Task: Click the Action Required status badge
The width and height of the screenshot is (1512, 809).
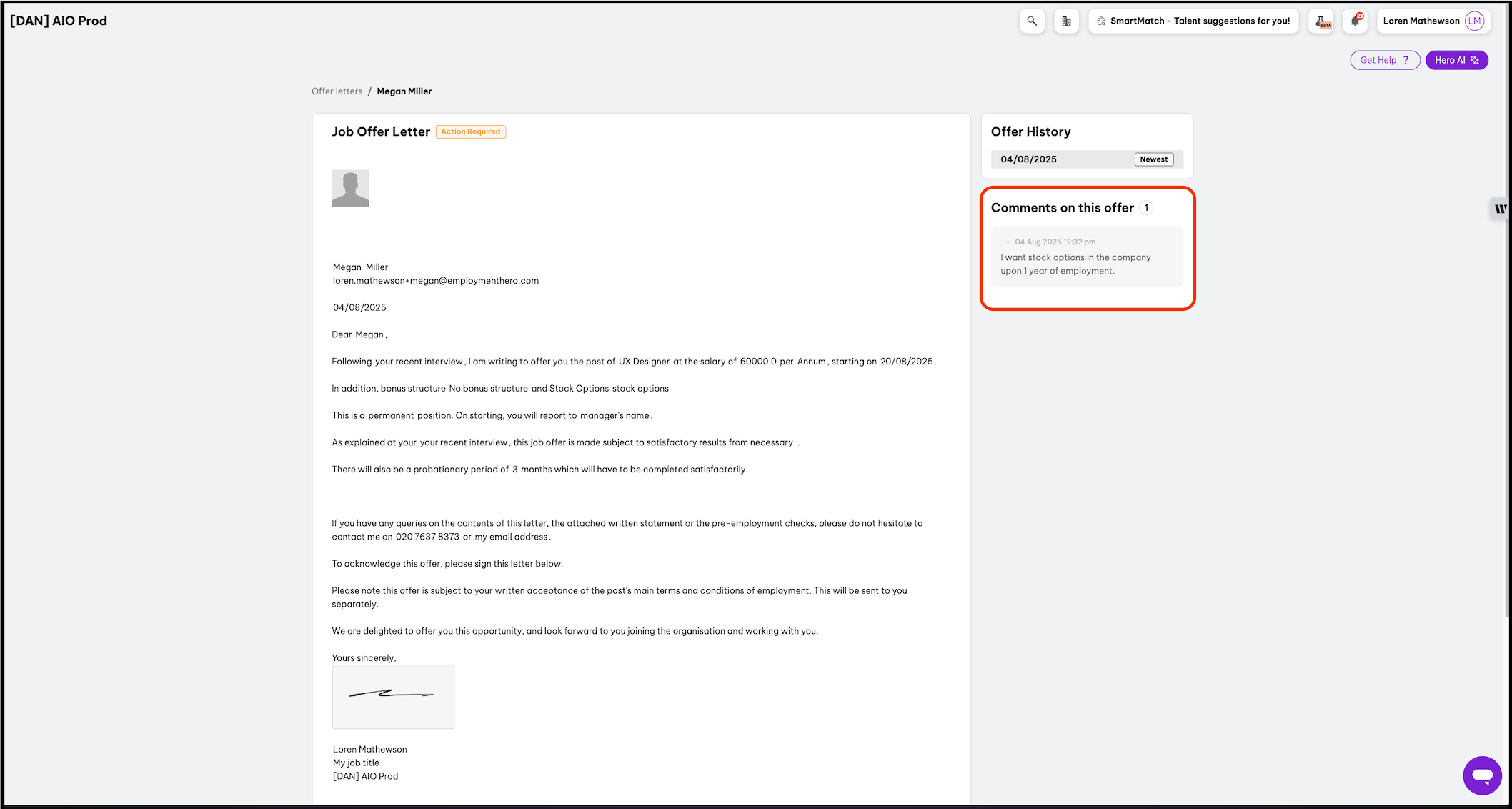Action: point(470,131)
